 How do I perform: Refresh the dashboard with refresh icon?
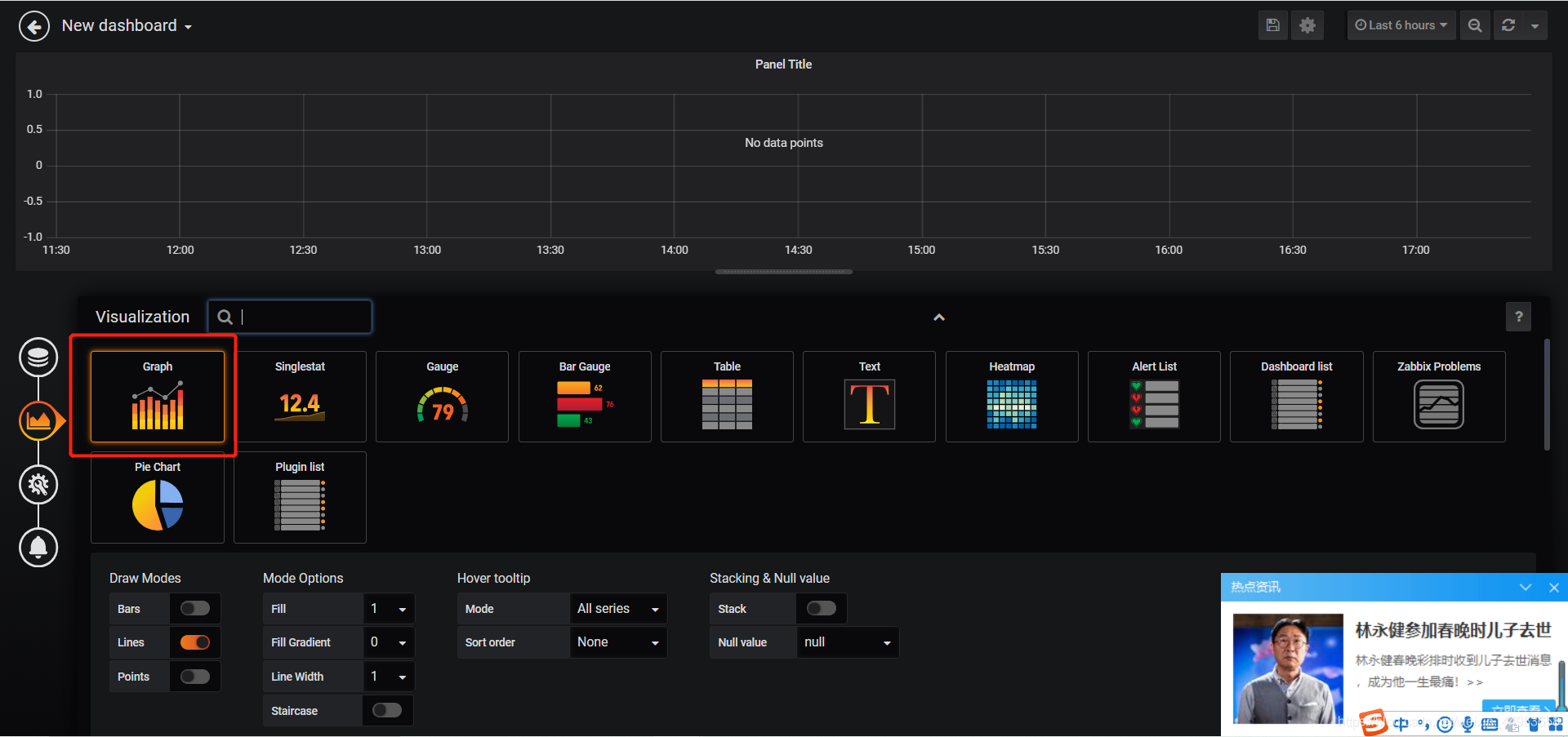pos(1508,25)
